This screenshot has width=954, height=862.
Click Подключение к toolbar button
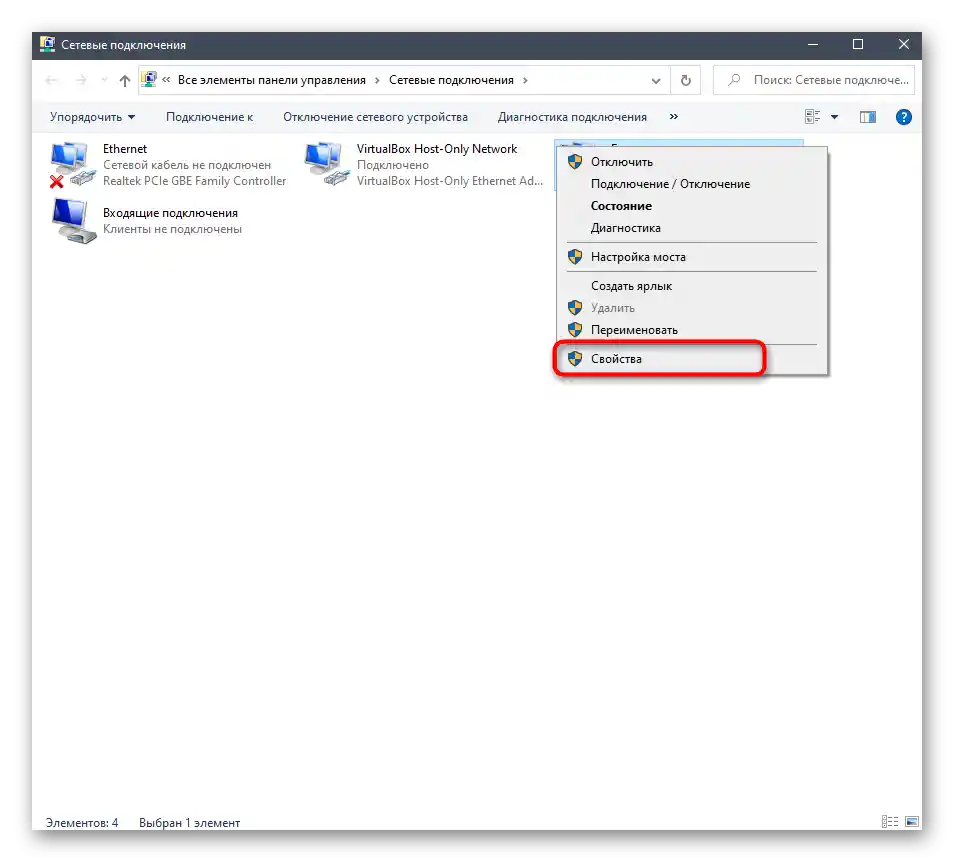point(209,117)
